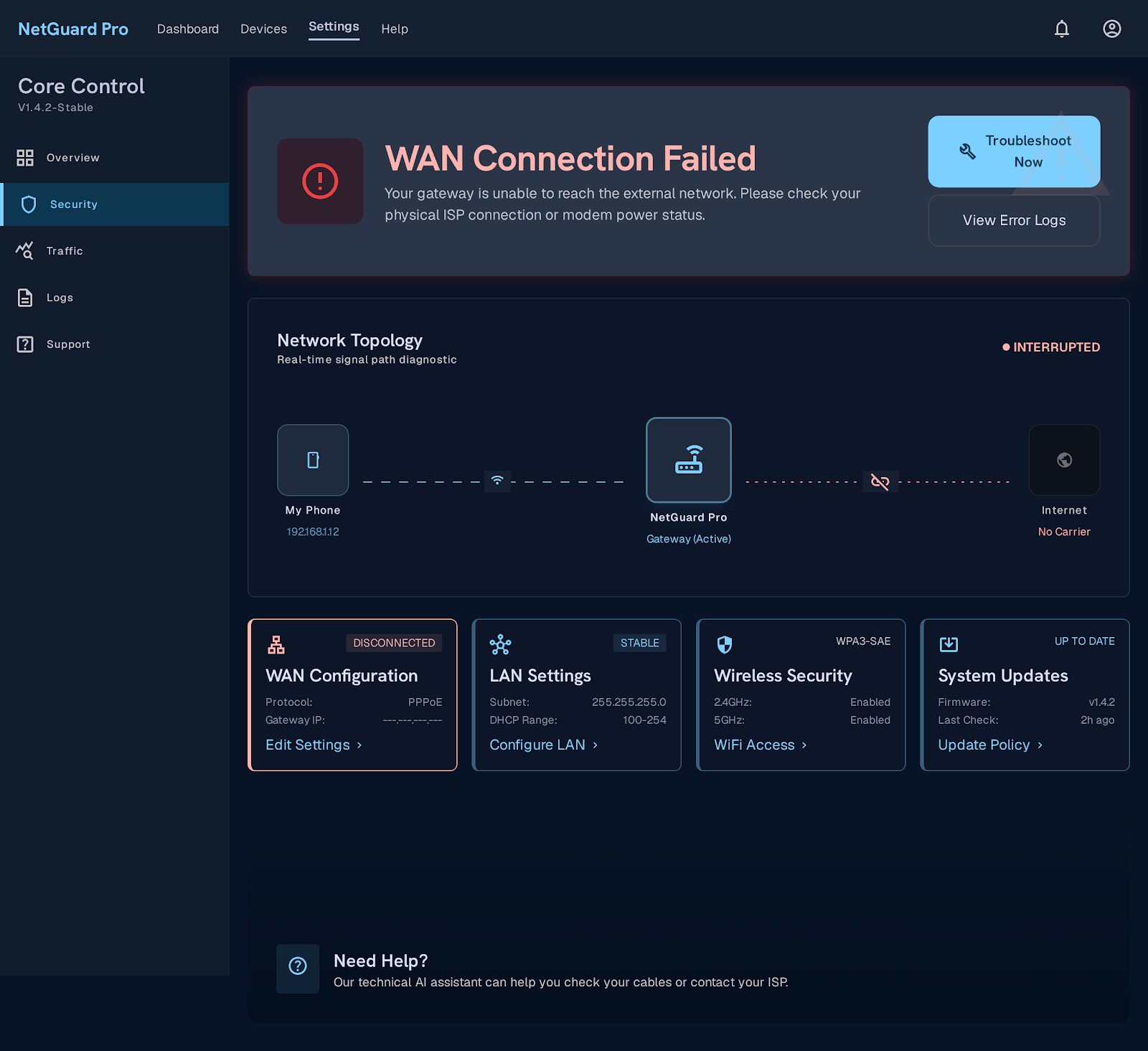Click the System Updates card title
The image size is (1148, 1051).
point(1003,676)
